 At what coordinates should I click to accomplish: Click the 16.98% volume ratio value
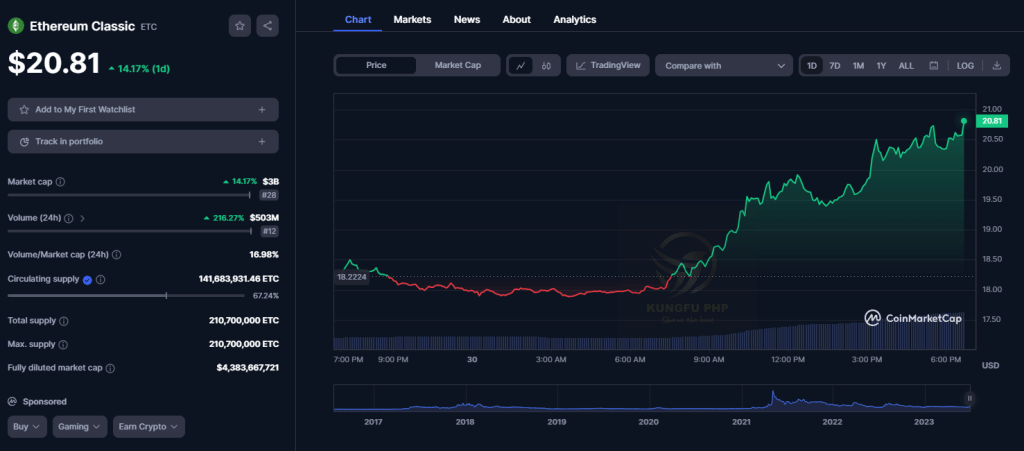[x=264, y=254]
